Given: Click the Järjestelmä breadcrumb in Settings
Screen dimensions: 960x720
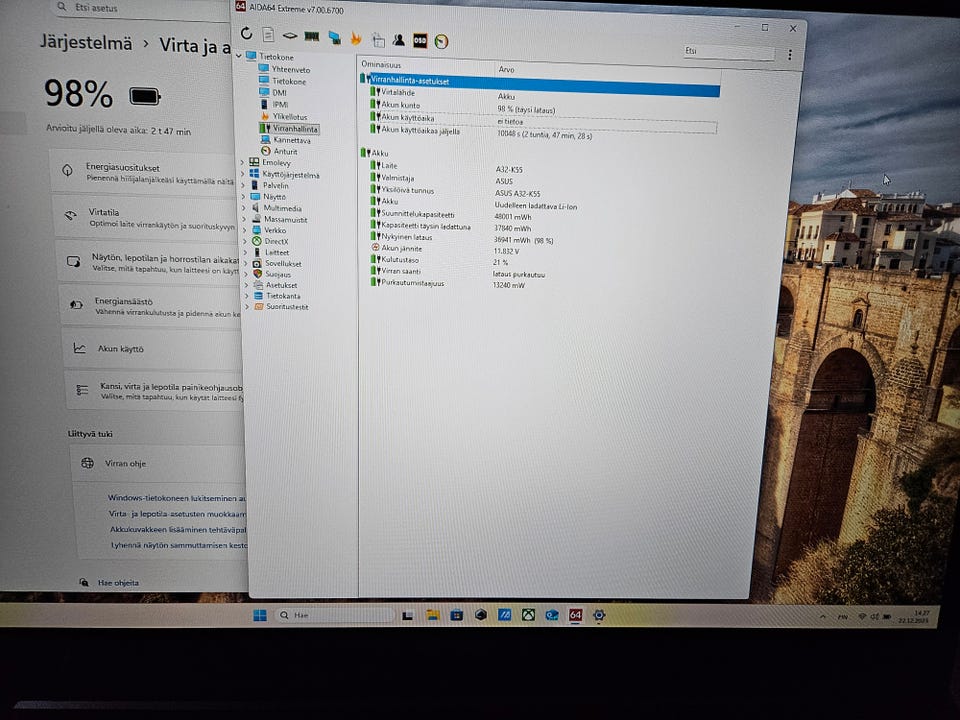Looking at the screenshot, I should click(86, 43).
